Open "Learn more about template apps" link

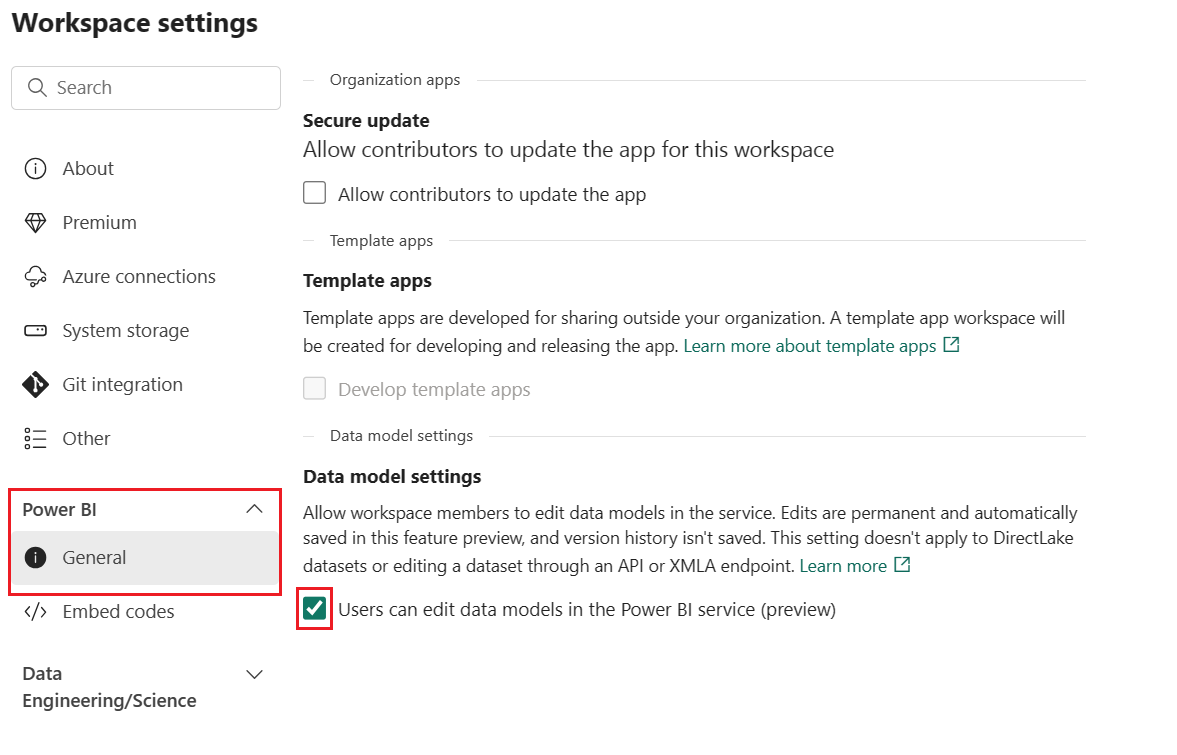[x=810, y=345]
